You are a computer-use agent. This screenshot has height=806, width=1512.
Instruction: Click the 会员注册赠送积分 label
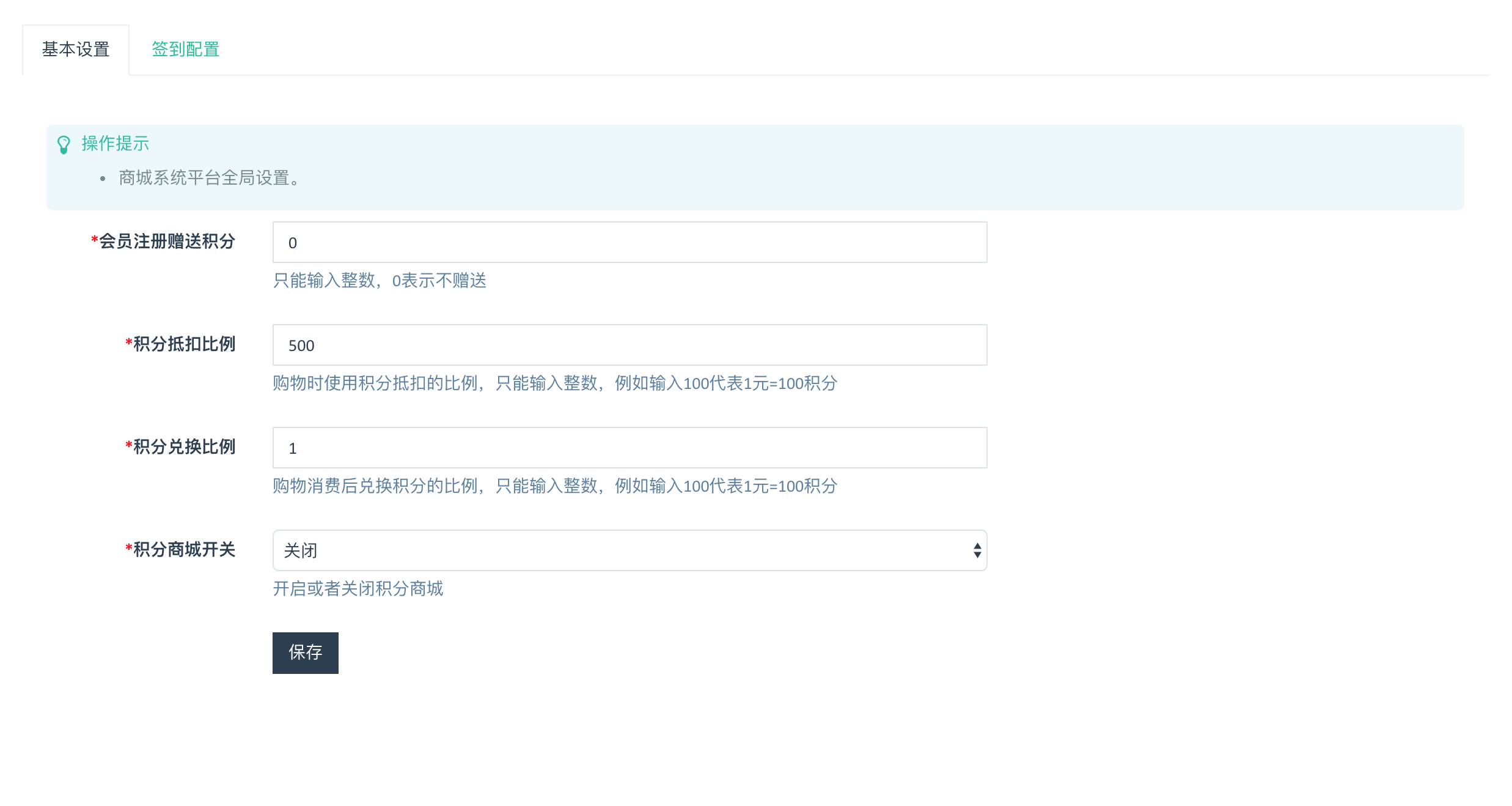pyautogui.click(x=167, y=242)
